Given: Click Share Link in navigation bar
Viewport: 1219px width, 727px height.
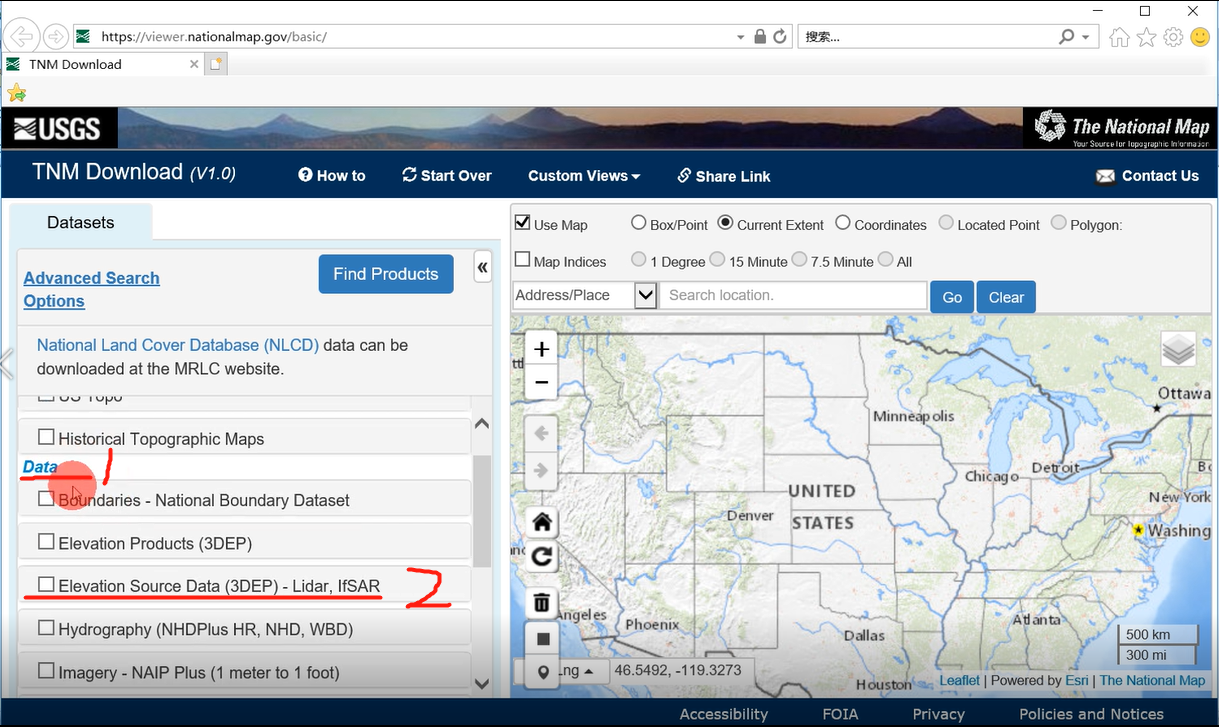Looking at the screenshot, I should [724, 176].
